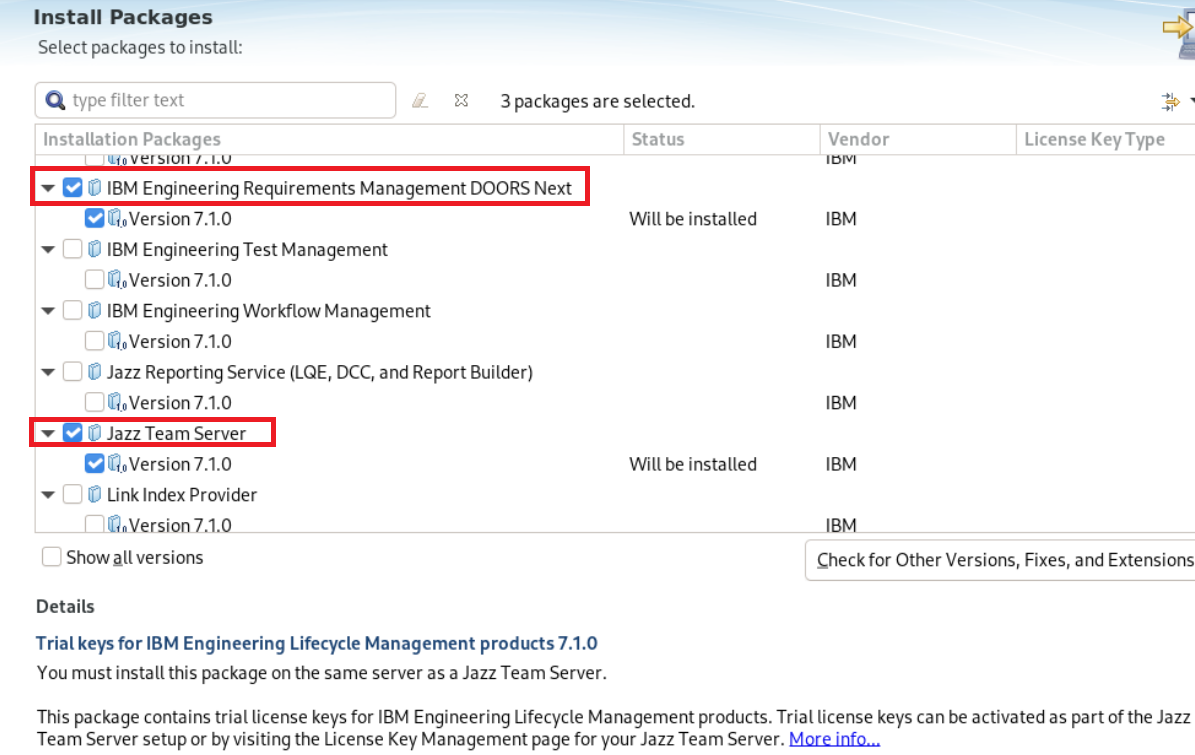Open the More info link
The image size is (1195, 755).
pos(834,740)
